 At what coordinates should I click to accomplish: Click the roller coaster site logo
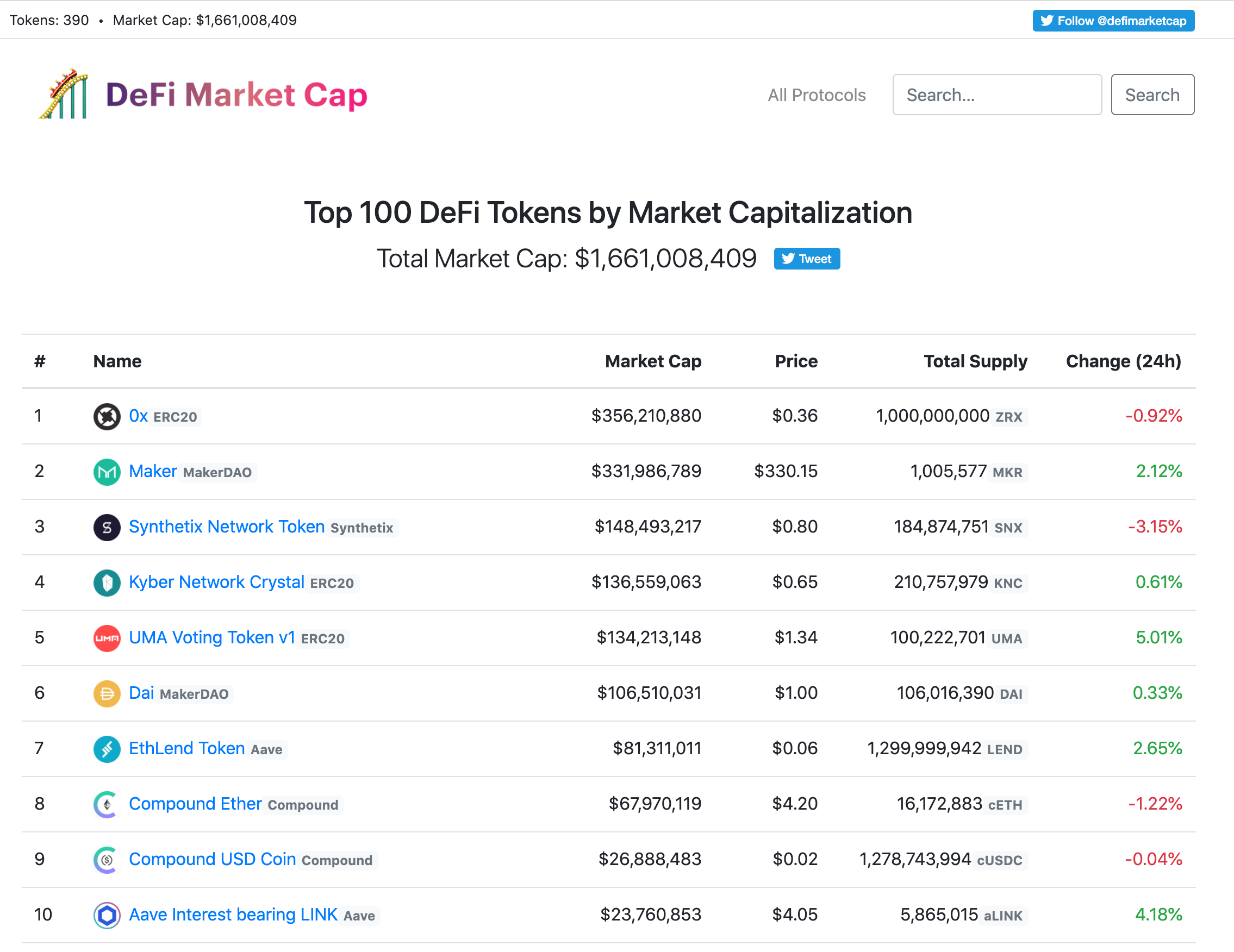tap(64, 95)
